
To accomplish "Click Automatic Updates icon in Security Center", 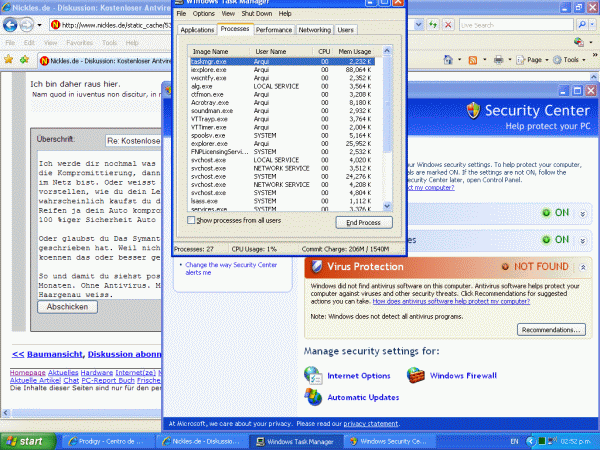I will click(x=313, y=397).
